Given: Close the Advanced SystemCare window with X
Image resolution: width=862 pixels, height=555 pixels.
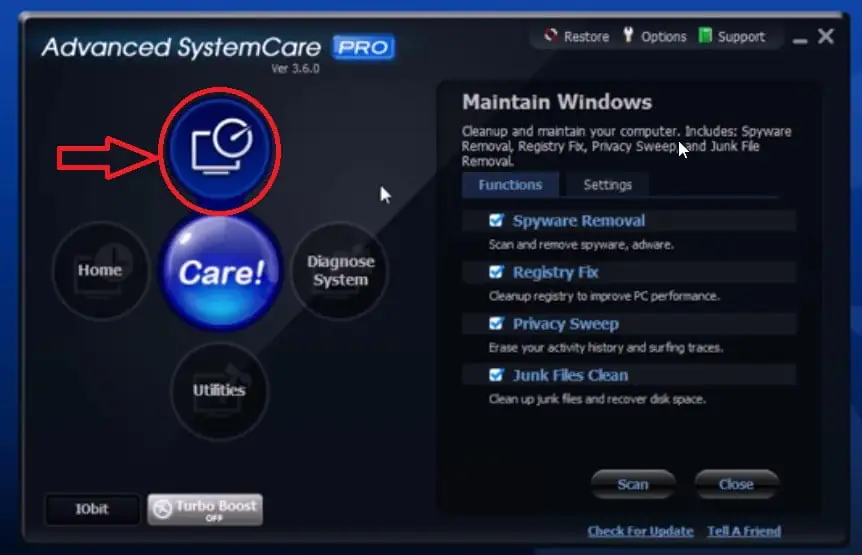Looking at the screenshot, I should click(x=826, y=37).
